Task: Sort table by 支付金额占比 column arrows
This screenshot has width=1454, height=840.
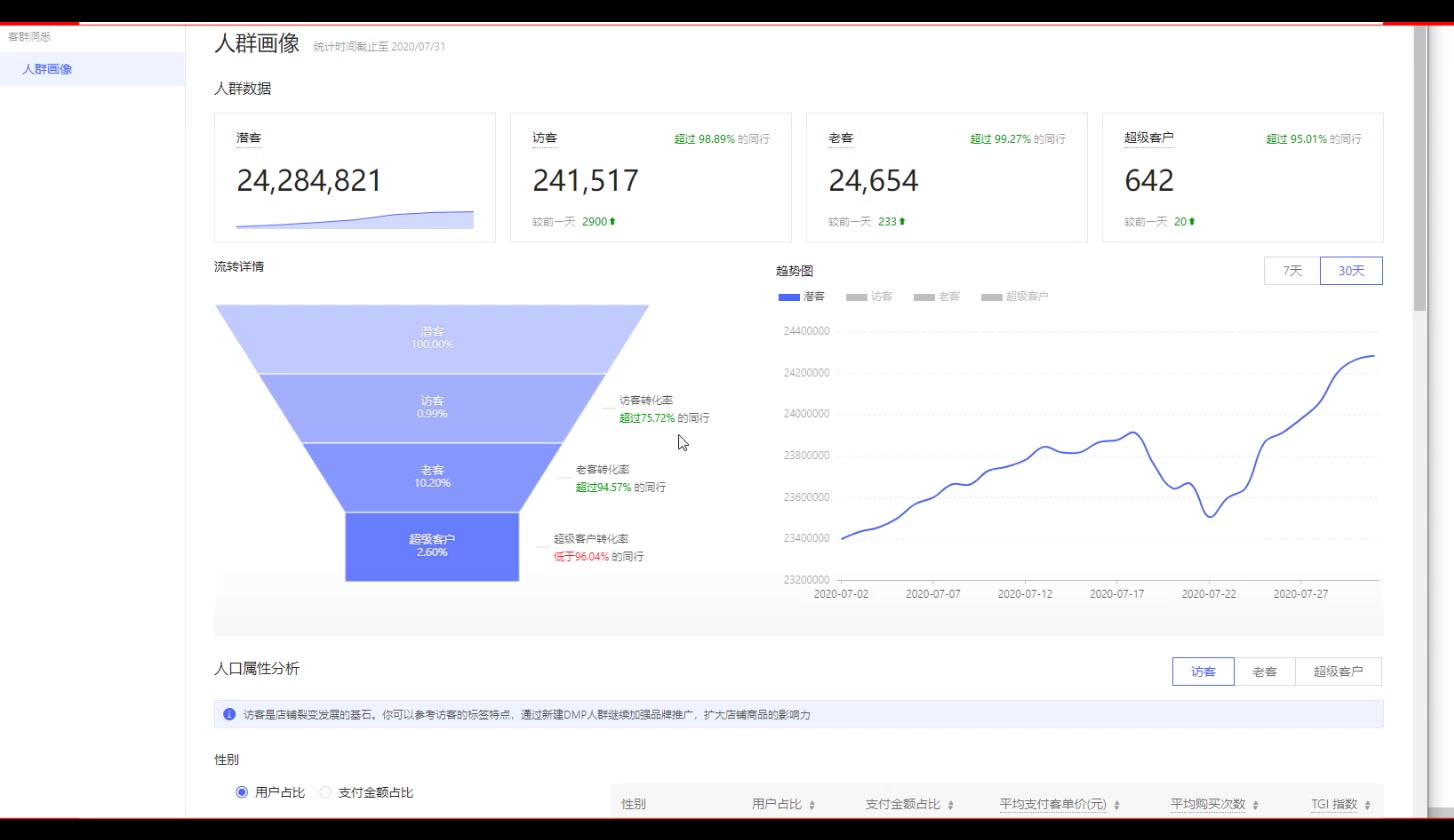Action: point(950,805)
